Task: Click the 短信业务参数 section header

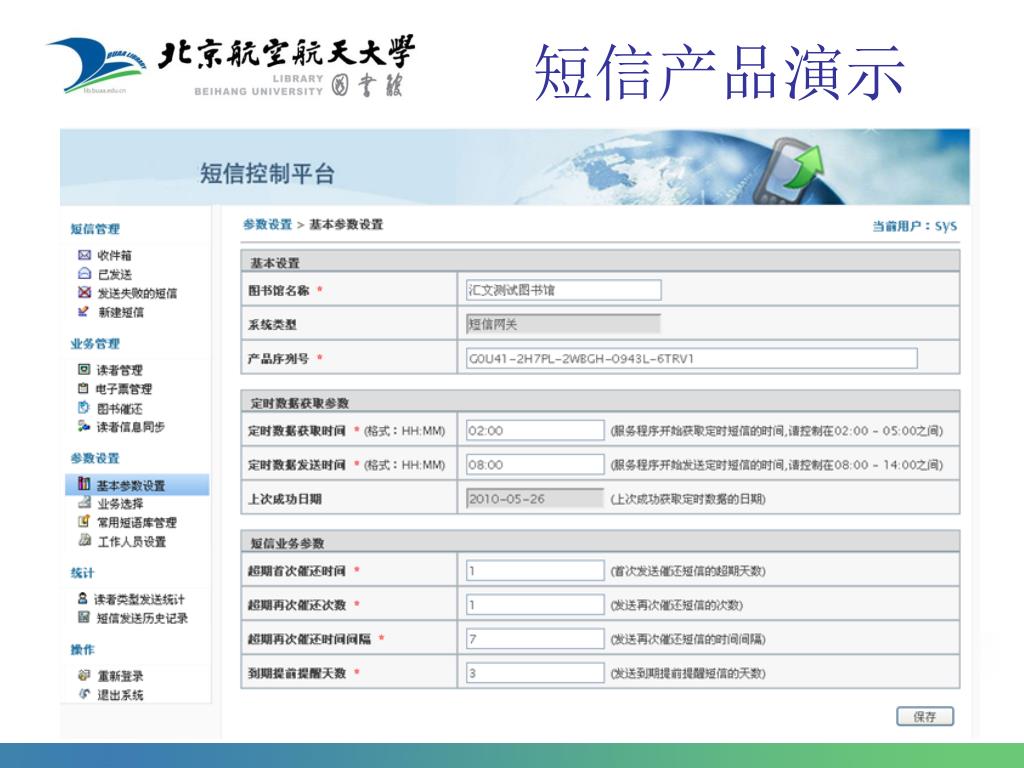Action: 600,542
